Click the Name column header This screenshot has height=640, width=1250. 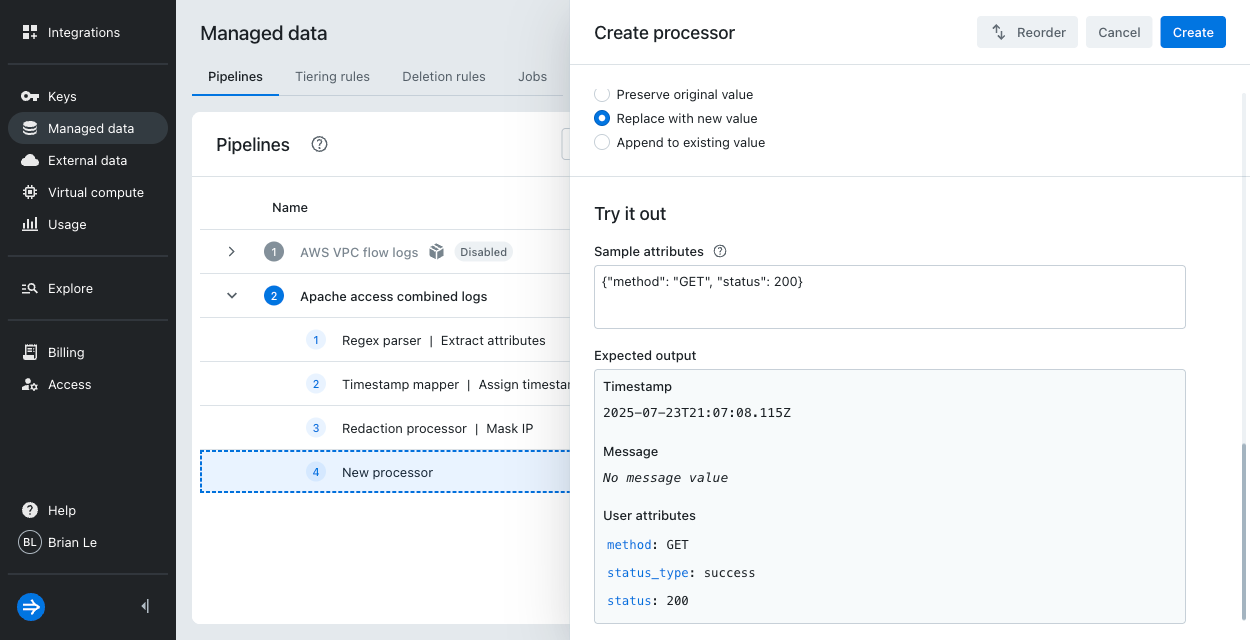coord(290,207)
